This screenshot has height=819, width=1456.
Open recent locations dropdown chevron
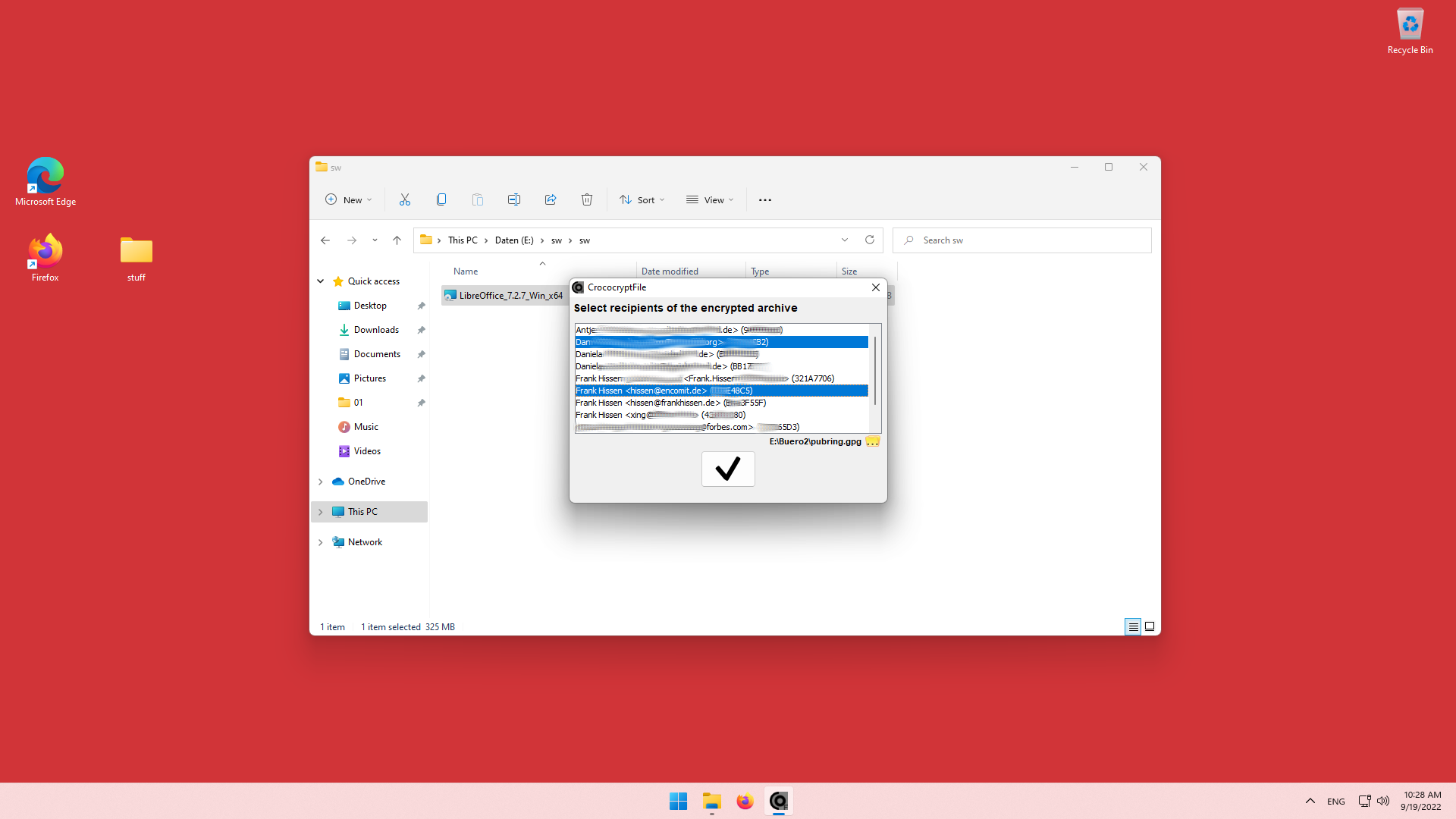point(375,240)
